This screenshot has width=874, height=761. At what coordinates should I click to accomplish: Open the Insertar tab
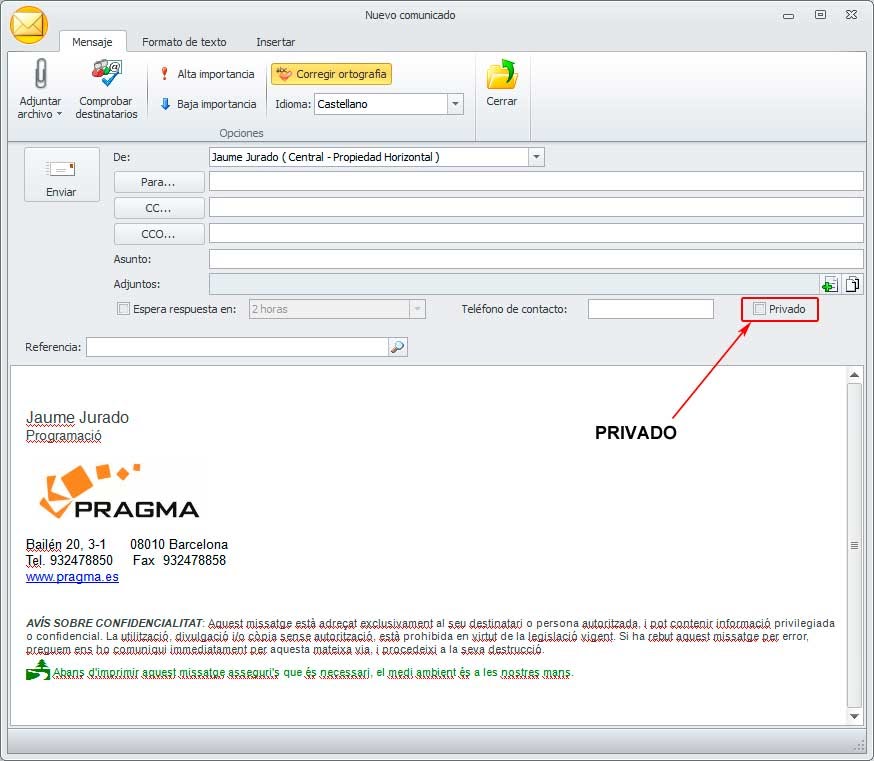tap(275, 42)
